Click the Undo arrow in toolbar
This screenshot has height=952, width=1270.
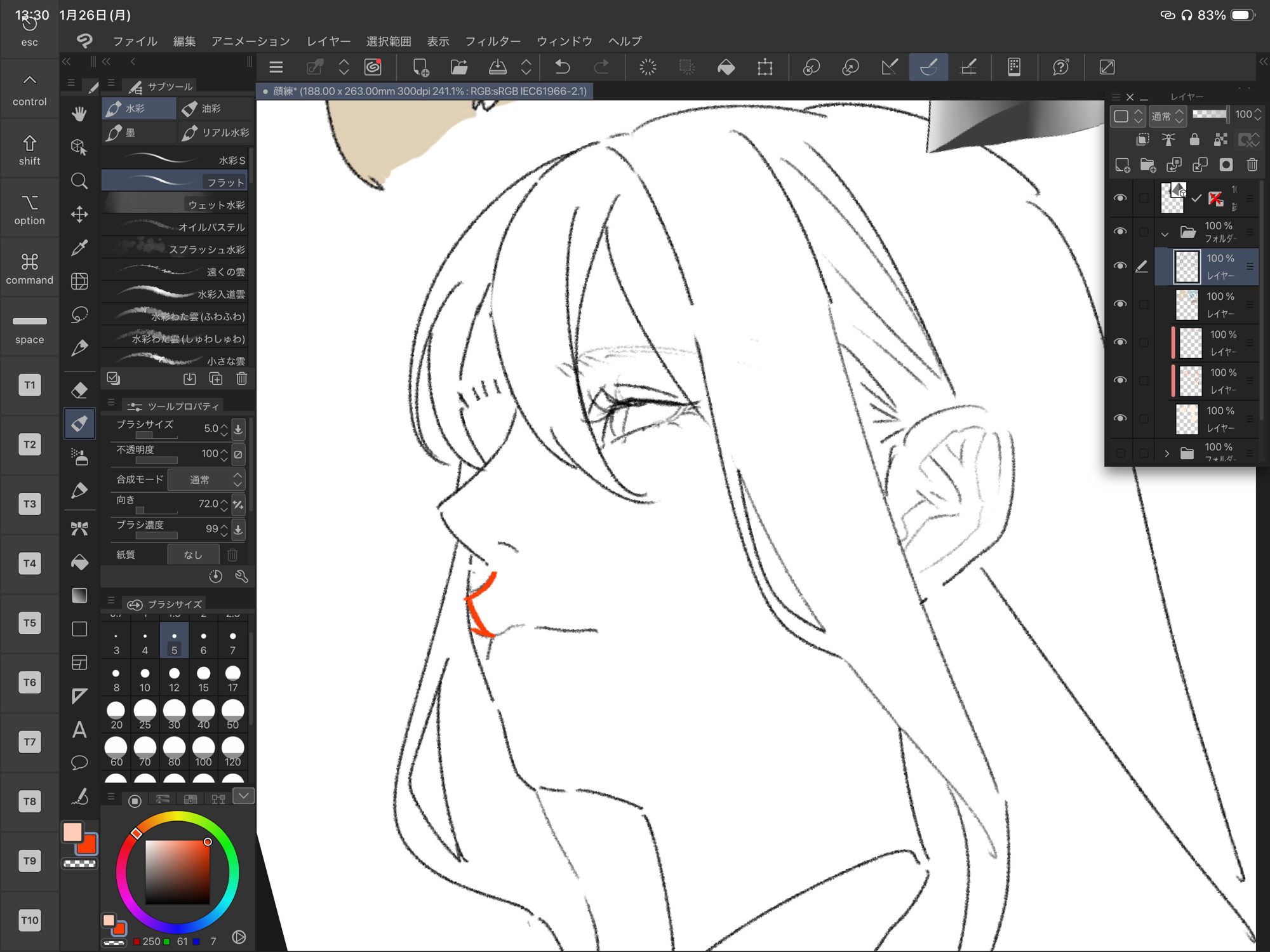[563, 67]
